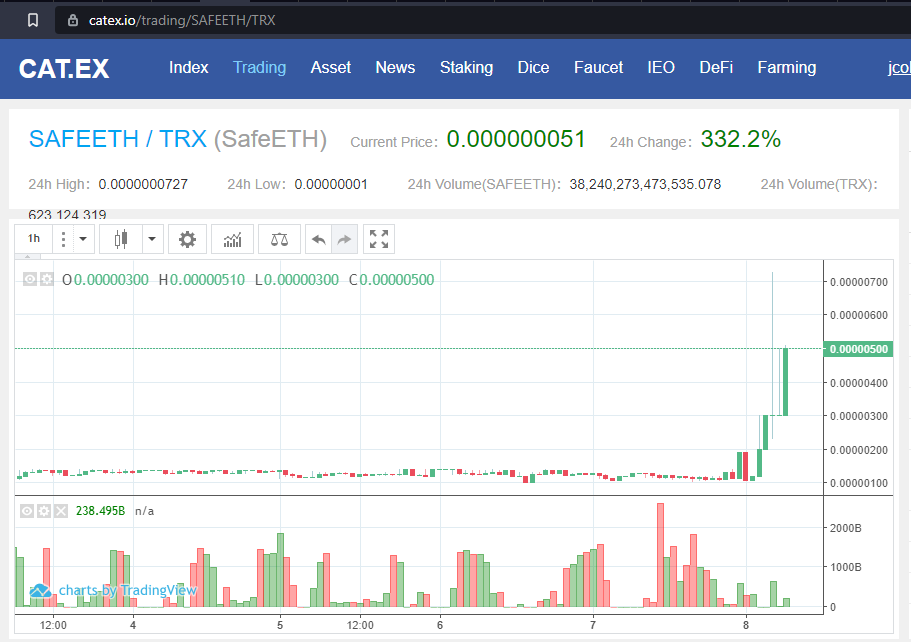
Task: Click the 0.00000500 current price label
Action: (x=858, y=349)
